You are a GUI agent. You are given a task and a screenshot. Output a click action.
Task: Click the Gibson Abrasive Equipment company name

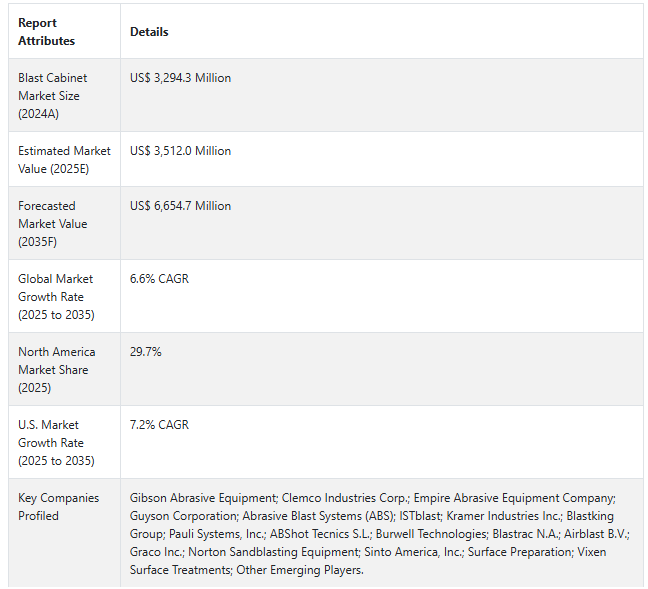pyautogui.click(x=203, y=498)
